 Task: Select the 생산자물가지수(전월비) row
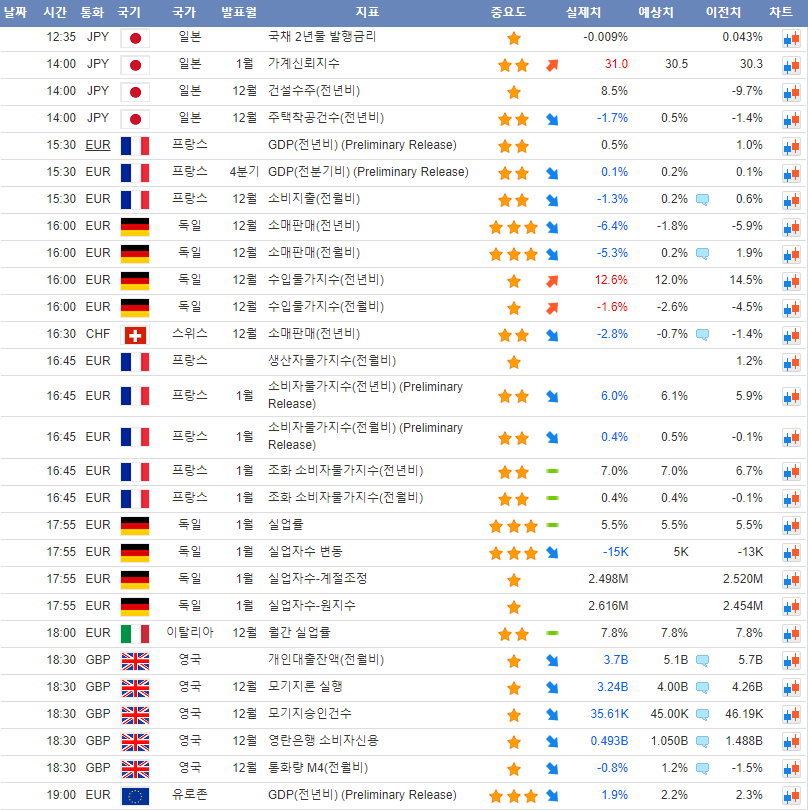pyautogui.click(x=332, y=360)
